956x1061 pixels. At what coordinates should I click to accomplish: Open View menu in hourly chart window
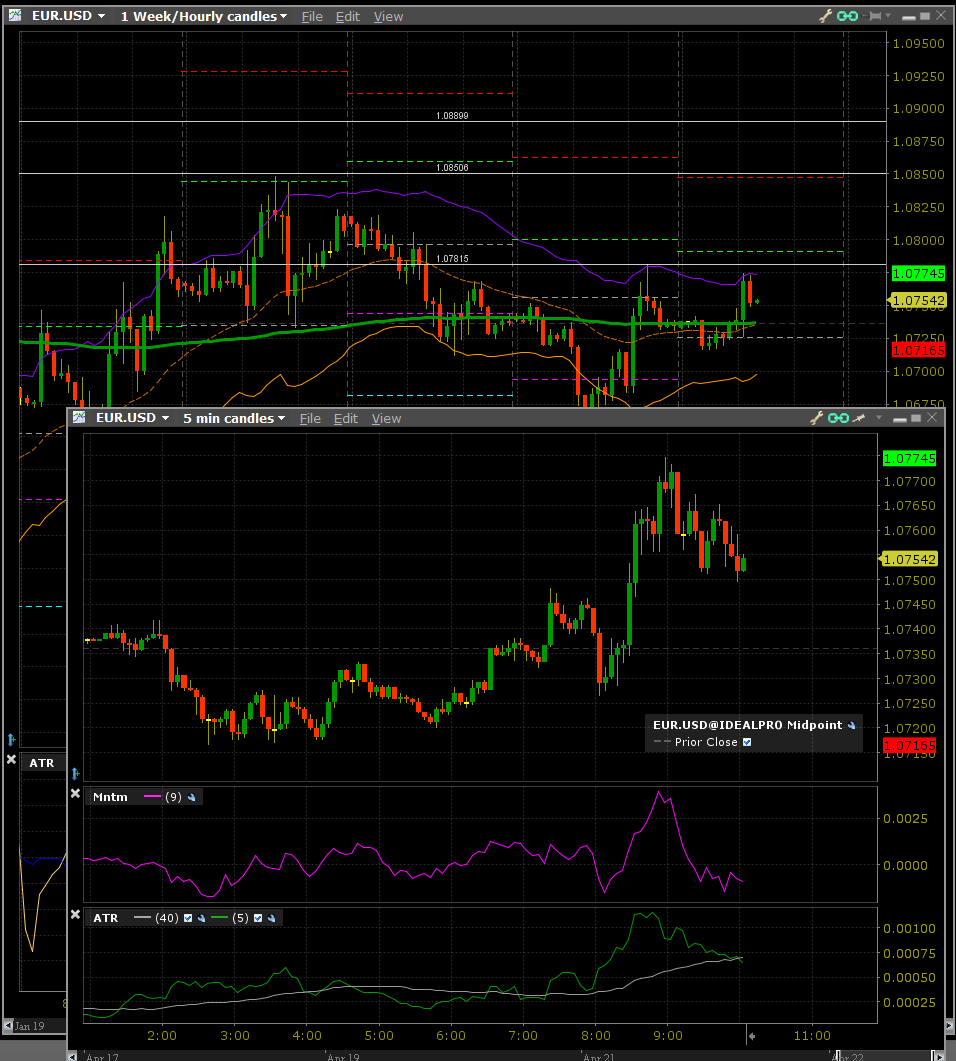point(388,16)
